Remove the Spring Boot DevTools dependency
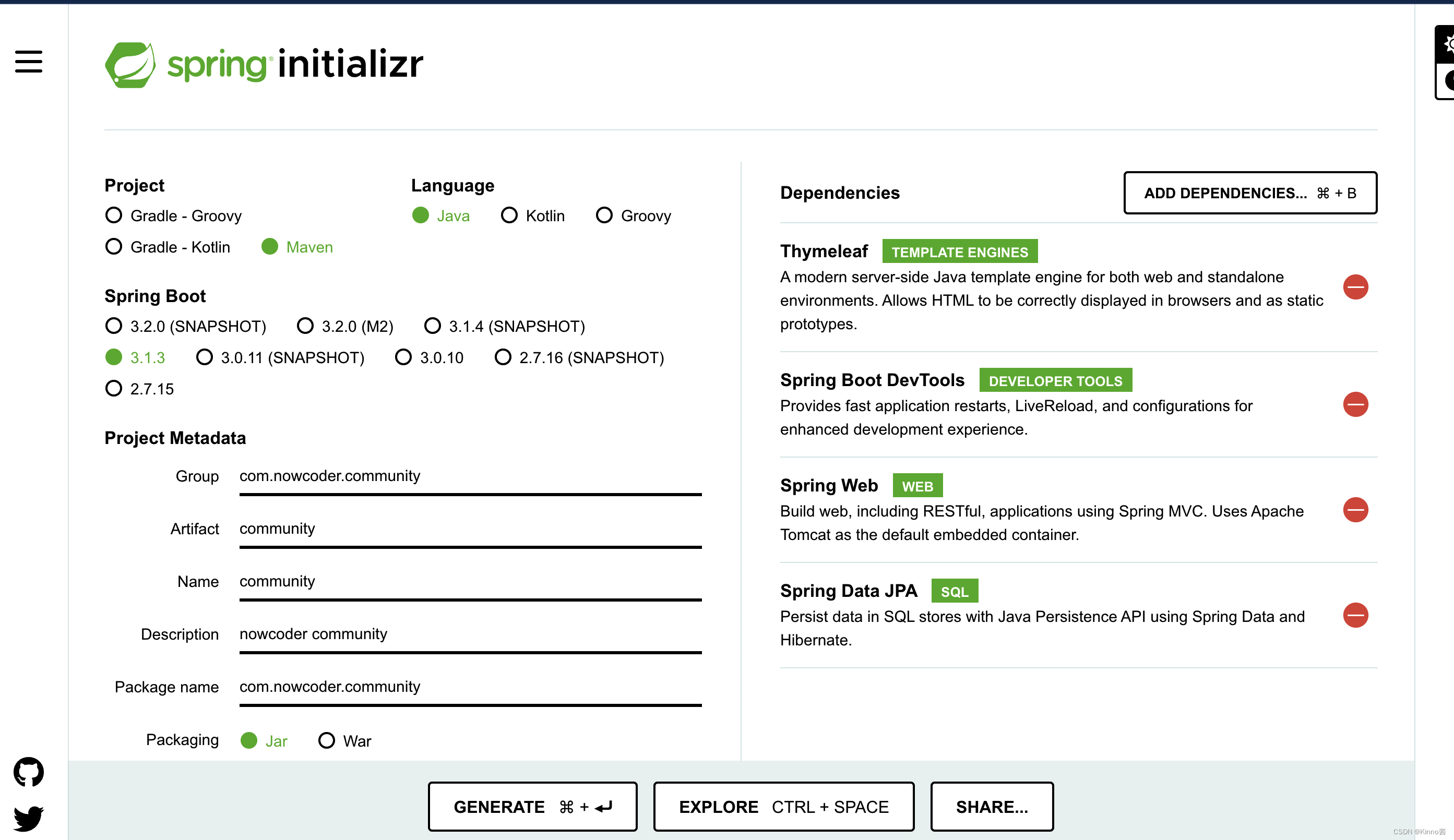 point(1355,404)
